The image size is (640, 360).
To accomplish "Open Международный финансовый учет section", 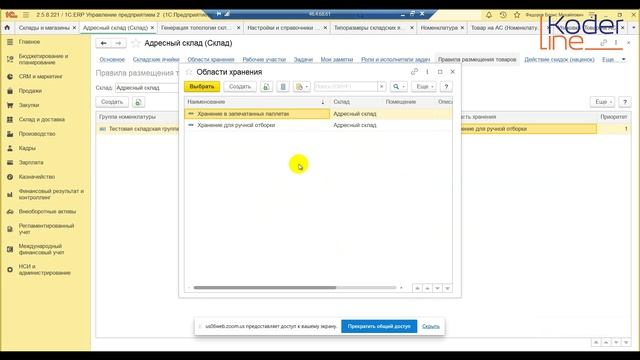I will pyautogui.click(x=41, y=249).
